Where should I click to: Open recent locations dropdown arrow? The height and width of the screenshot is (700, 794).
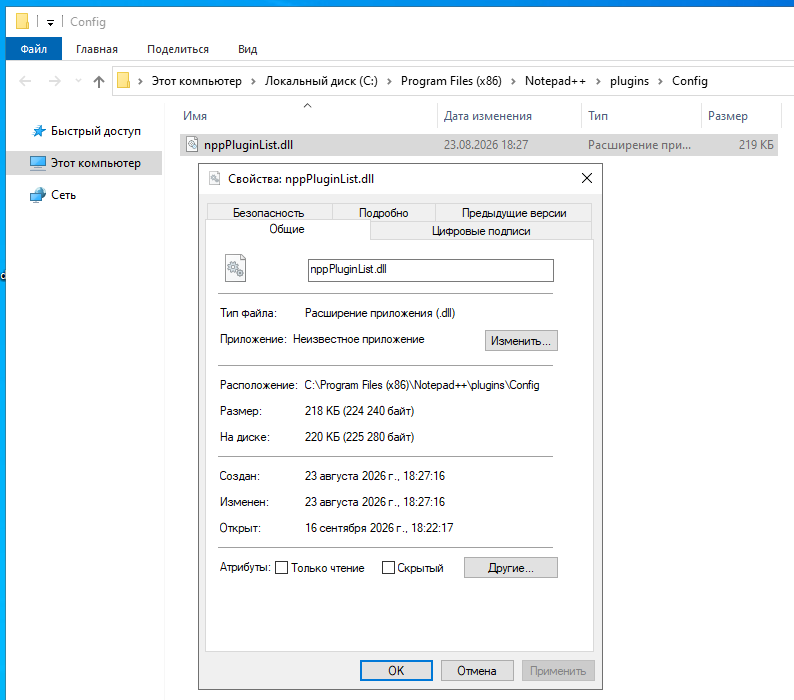click(78, 81)
